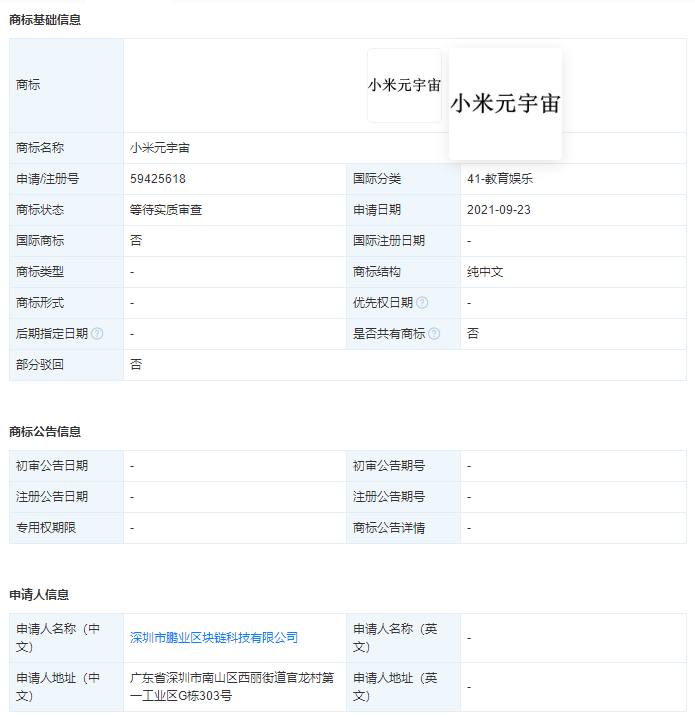Click the 申请人信息 section heading

click(39, 594)
